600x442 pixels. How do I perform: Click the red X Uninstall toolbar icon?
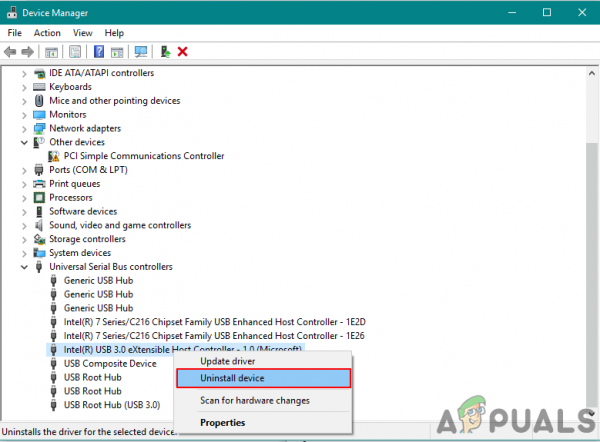pyautogui.click(x=183, y=52)
